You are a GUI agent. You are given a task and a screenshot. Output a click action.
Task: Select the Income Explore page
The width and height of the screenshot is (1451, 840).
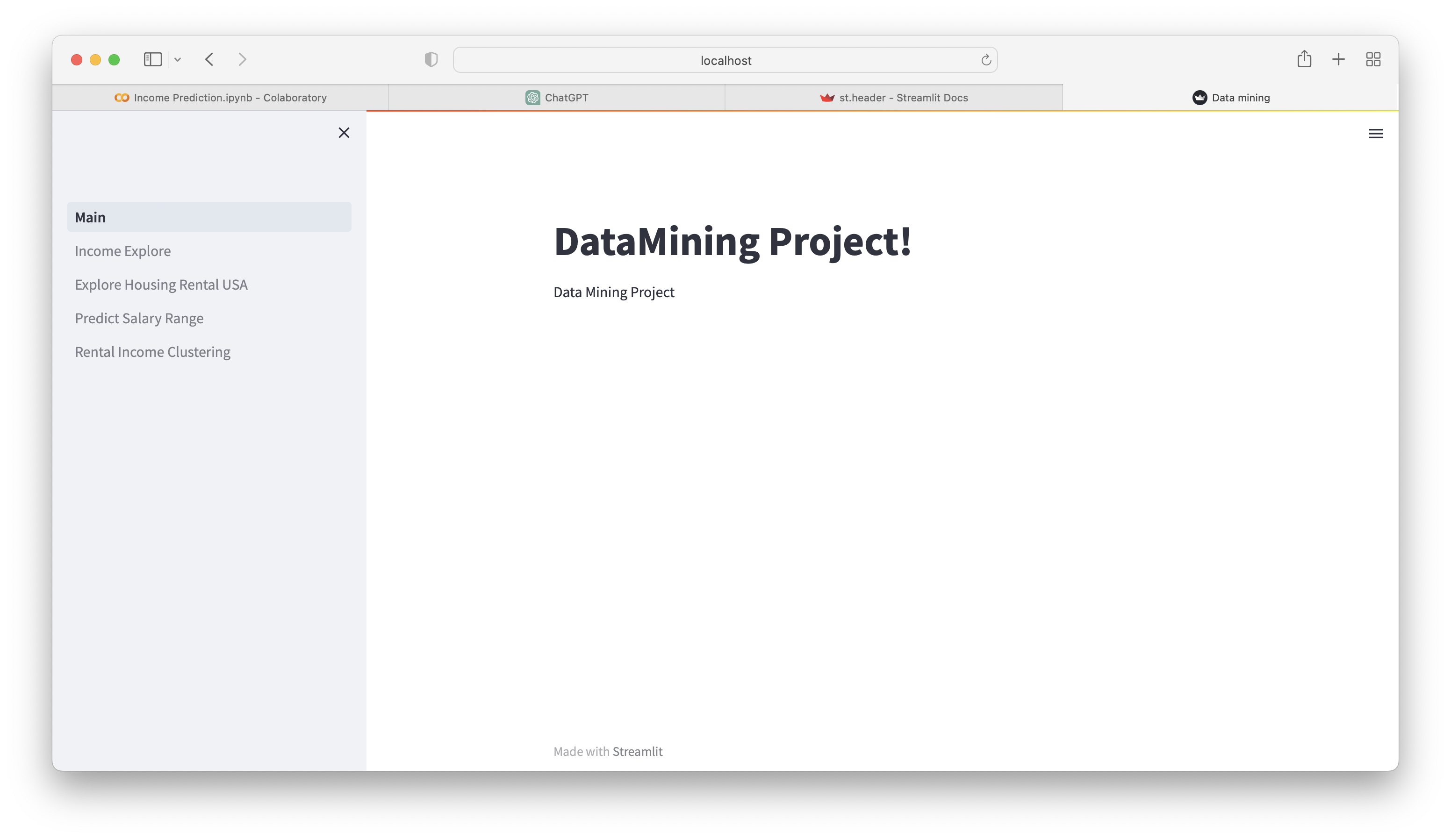(122, 251)
